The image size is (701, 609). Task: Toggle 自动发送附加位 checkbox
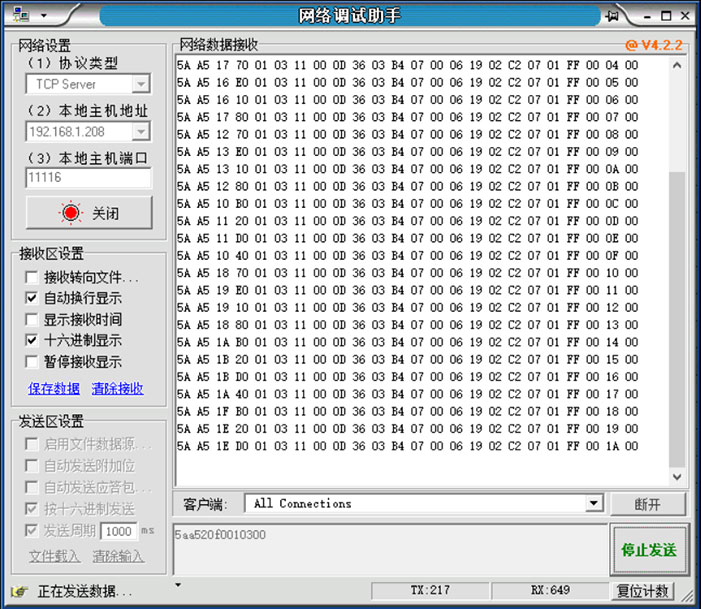click(31, 465)
